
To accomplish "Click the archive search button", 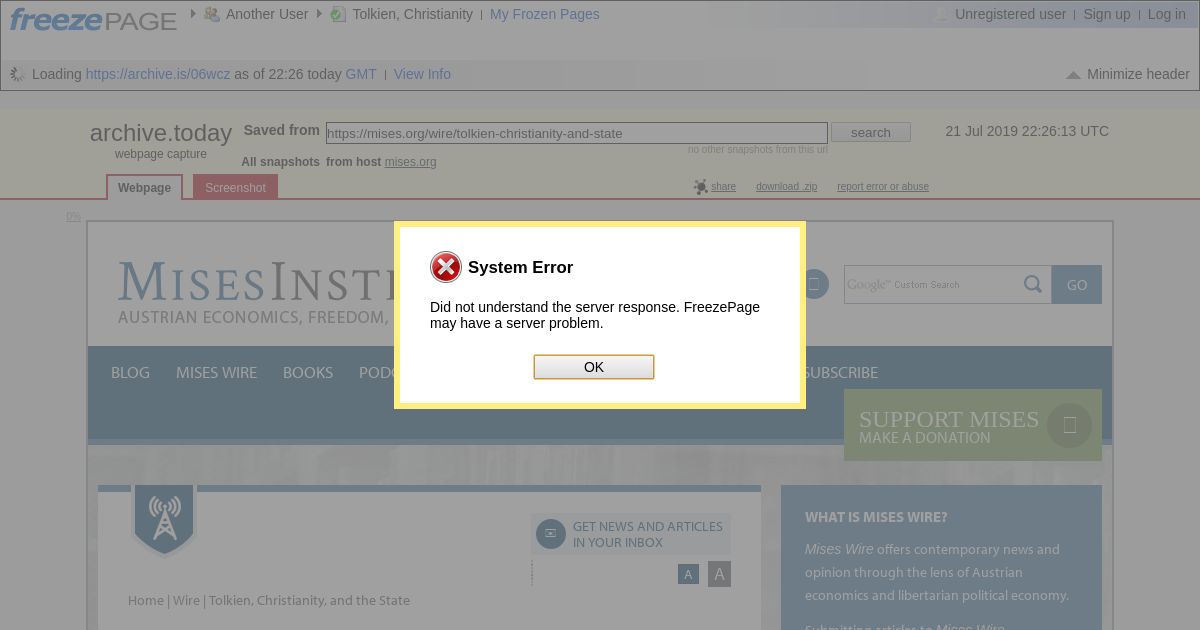I will (871, 133).
